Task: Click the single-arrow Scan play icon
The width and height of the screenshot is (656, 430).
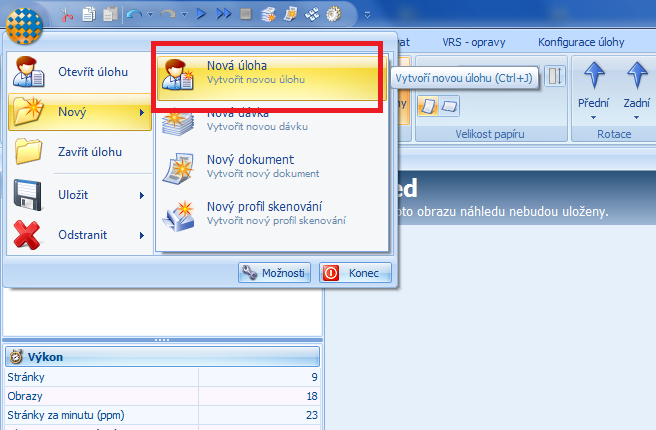Action: [201, 14]
